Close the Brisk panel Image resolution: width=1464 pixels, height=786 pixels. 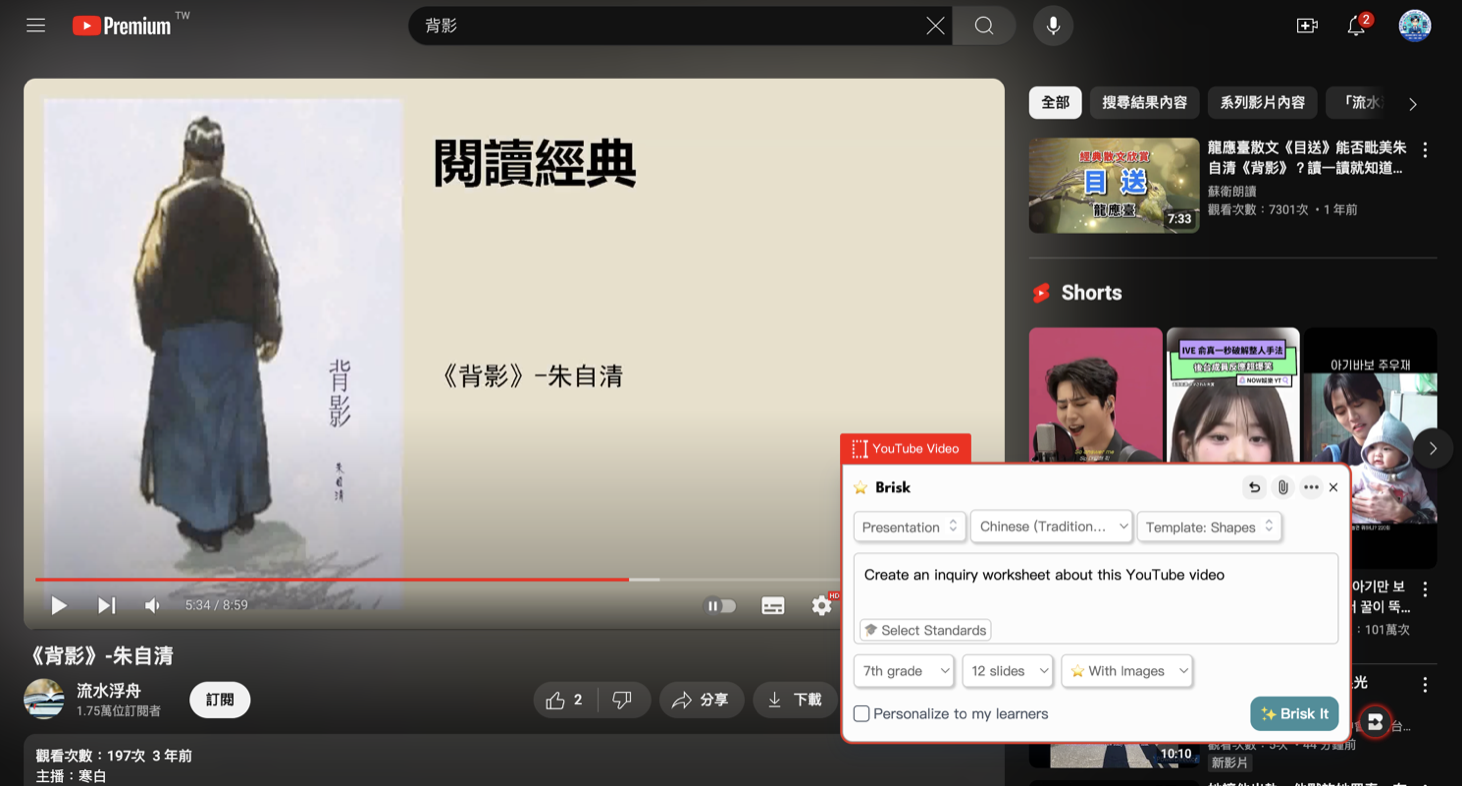(x=1333, y=487)
